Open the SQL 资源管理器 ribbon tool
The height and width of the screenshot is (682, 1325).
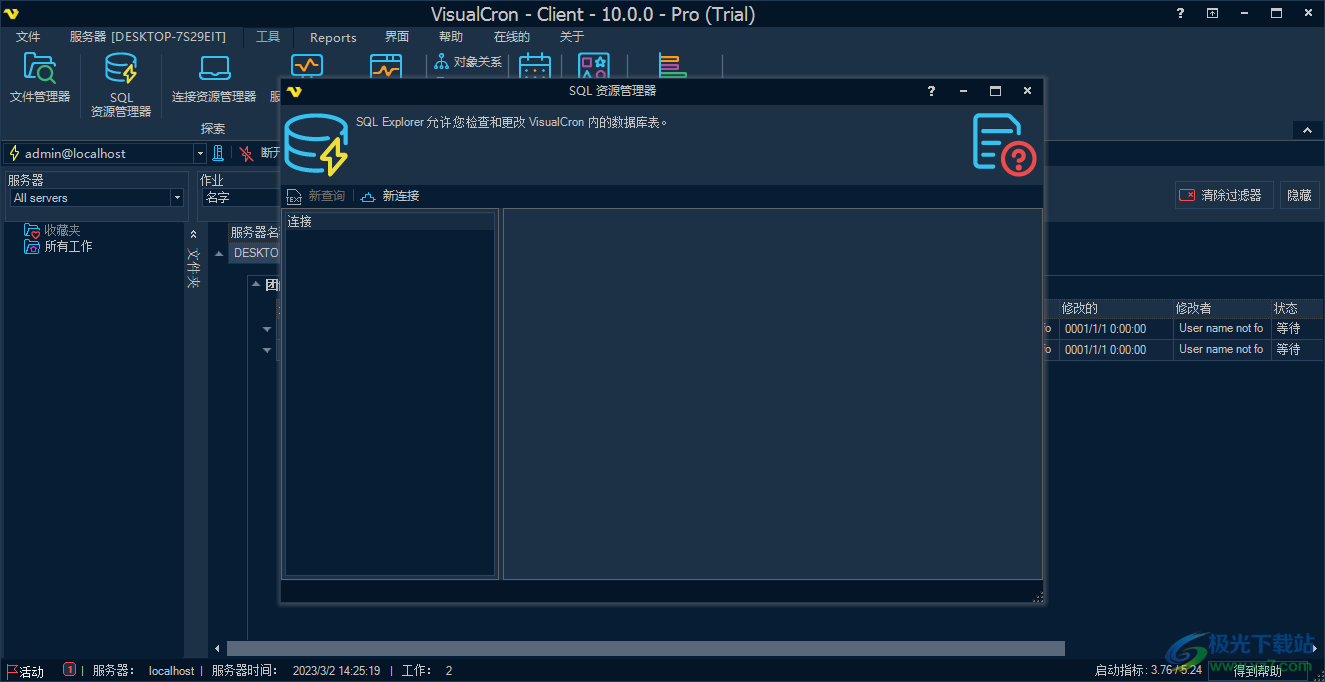121,85
